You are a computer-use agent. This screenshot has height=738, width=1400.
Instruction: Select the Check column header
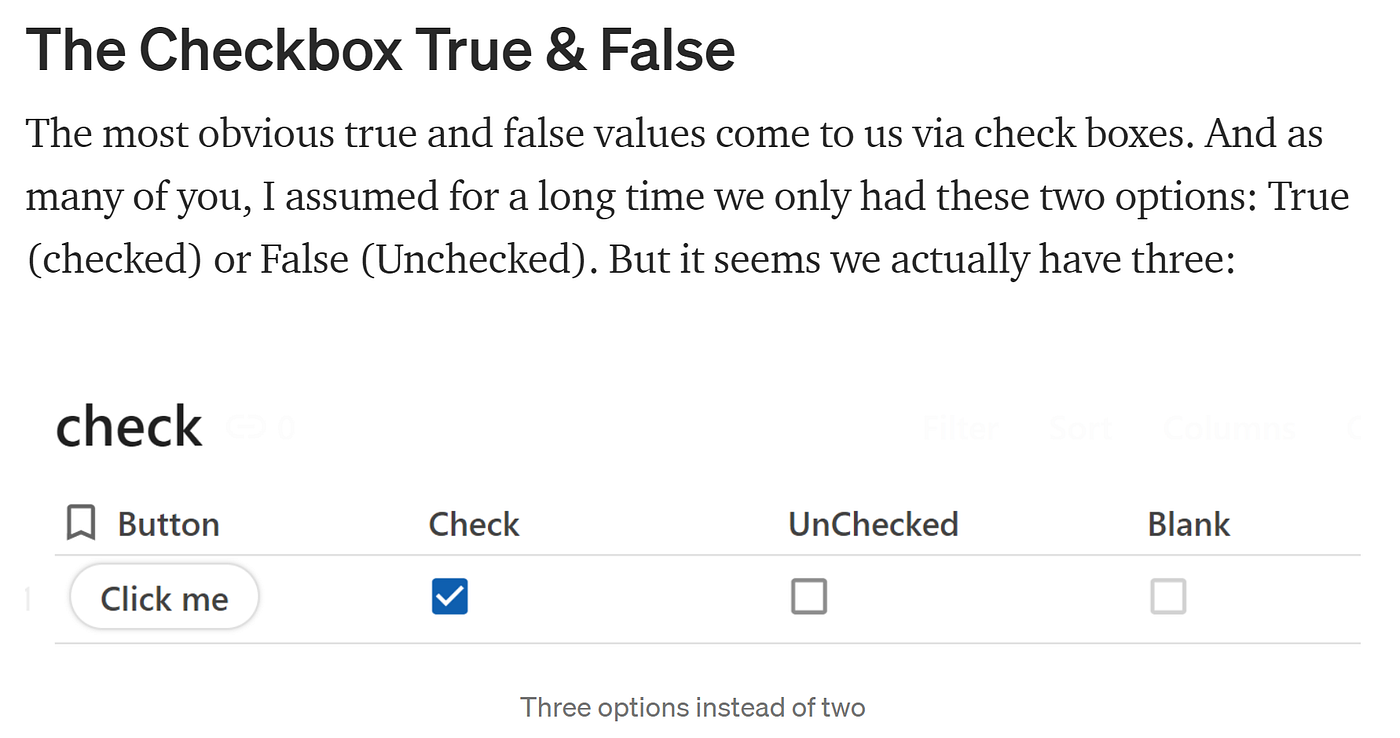[x=473, y=523]
